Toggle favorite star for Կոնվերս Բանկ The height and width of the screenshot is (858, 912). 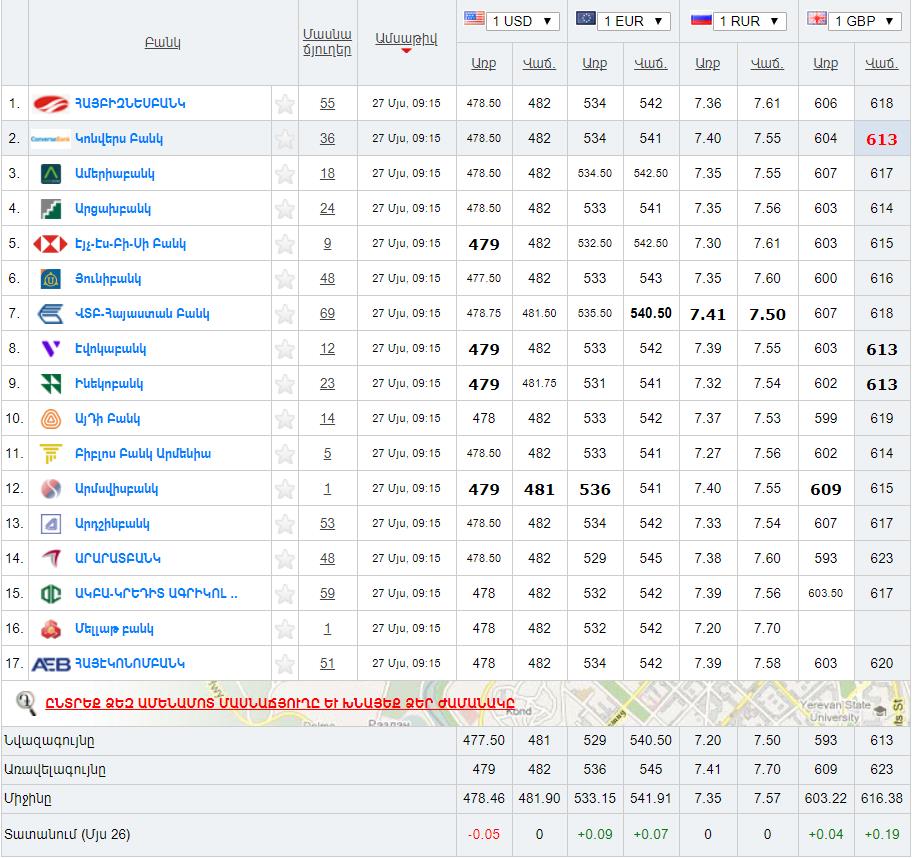click(x=285, y=139)
